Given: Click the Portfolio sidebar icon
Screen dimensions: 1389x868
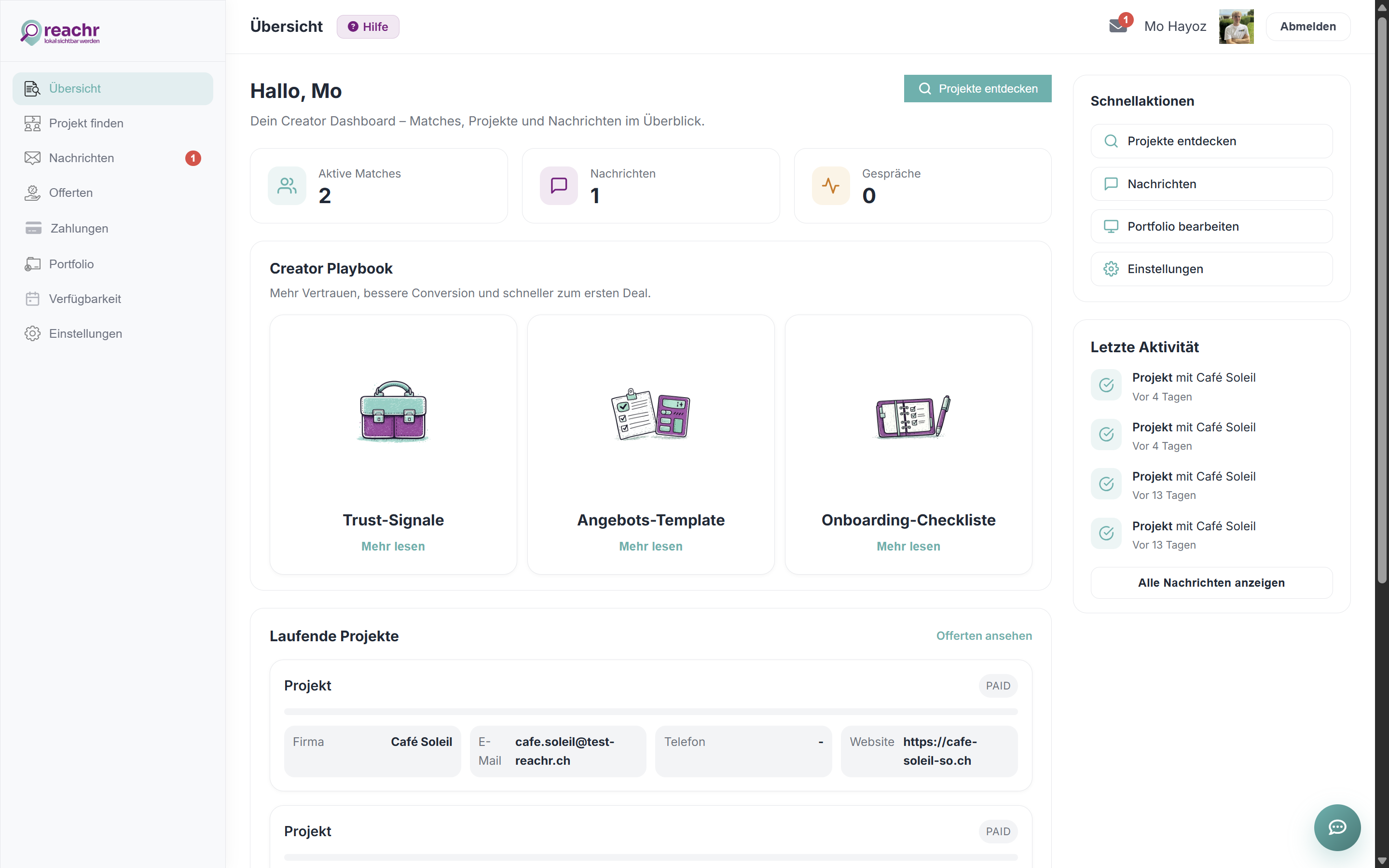Looking at the screenshot, I should point(32,264).
